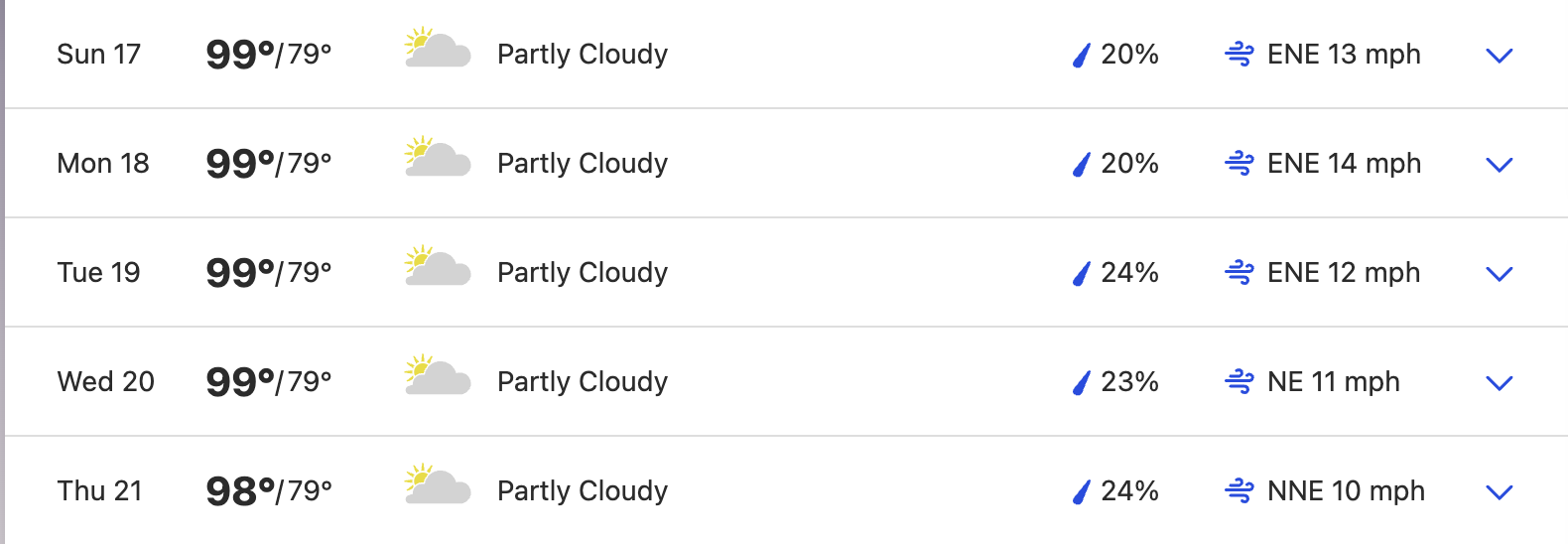Click the Thu 21 98° high temperature
The height and width of the screenshot is (544, 1568).
(x=240, y=490)
